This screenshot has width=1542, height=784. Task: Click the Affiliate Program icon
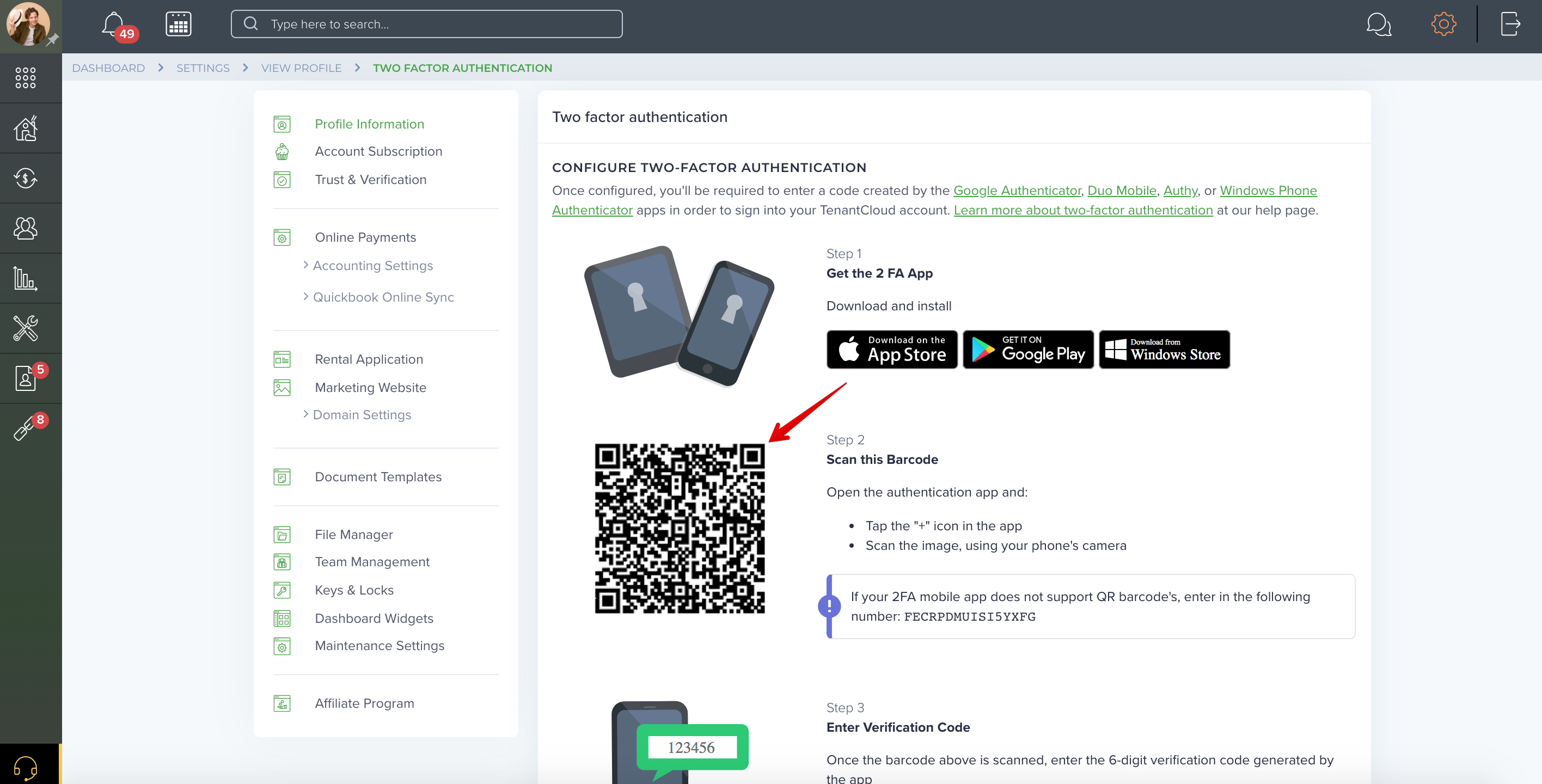click(x=282, y=703)
